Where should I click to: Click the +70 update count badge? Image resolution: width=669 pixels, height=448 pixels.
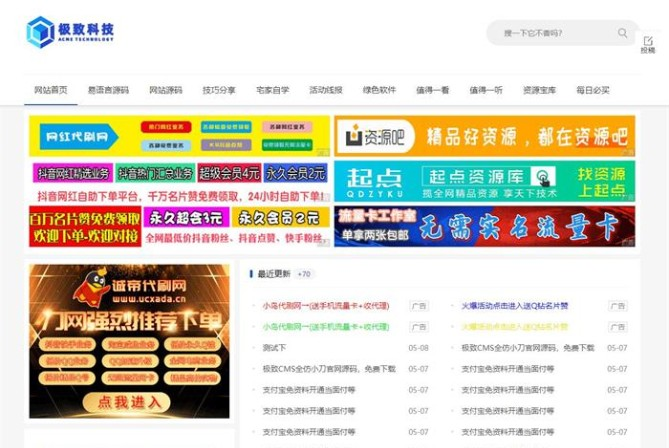point(304,274)
